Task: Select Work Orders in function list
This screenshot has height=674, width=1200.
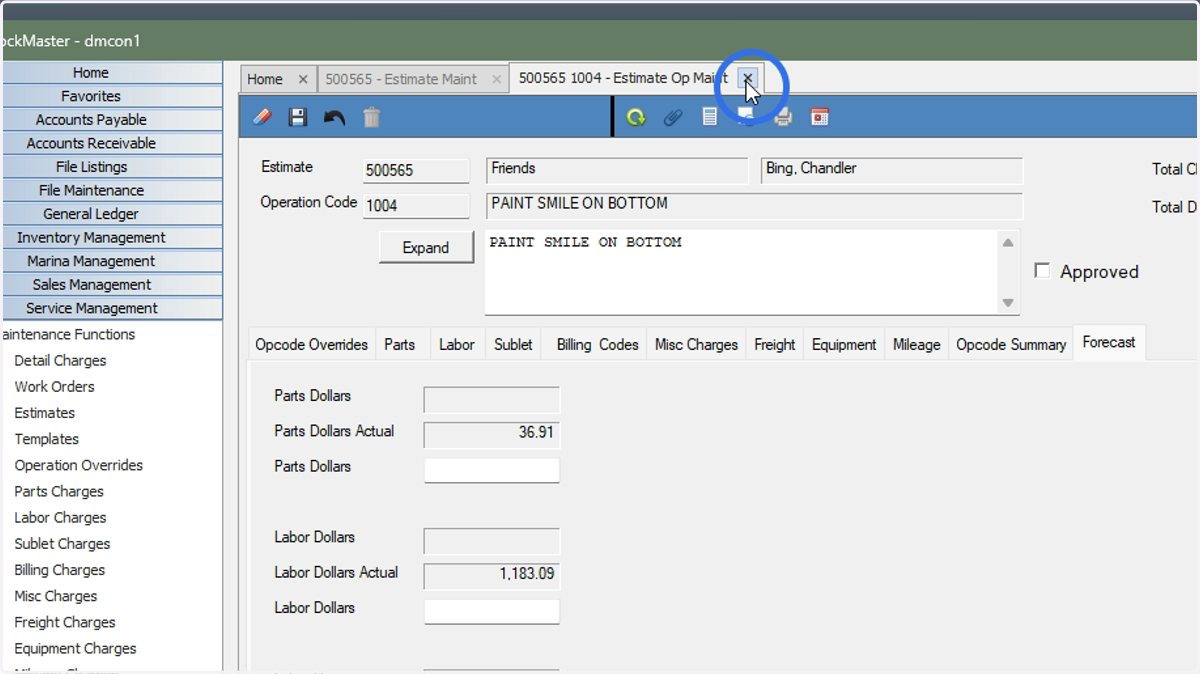Action: click(x=54, y=386)
